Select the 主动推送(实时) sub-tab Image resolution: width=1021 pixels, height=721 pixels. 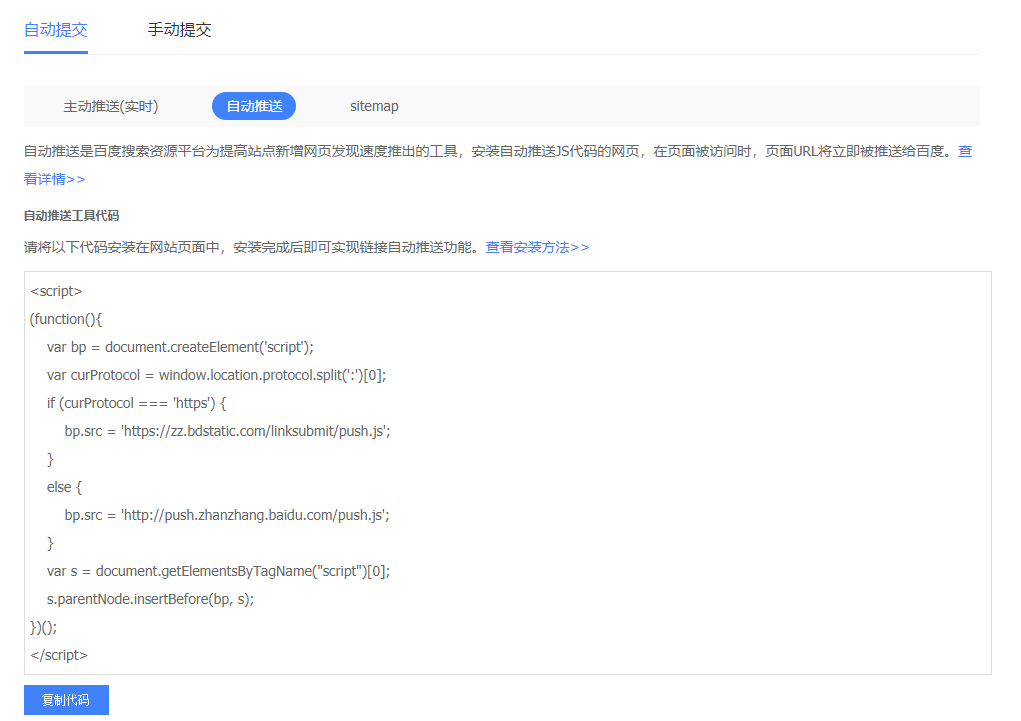pyautogui.click(x=111, y=106)
